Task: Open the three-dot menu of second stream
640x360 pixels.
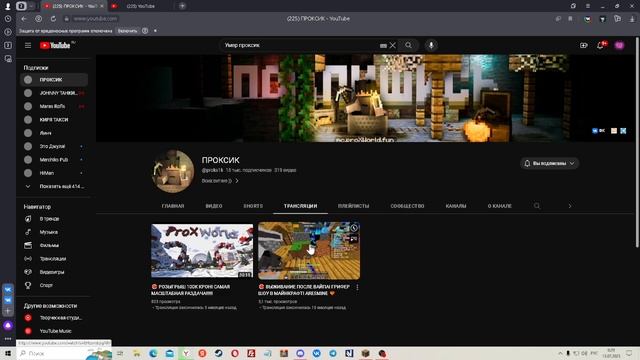Action: point(357,287)
